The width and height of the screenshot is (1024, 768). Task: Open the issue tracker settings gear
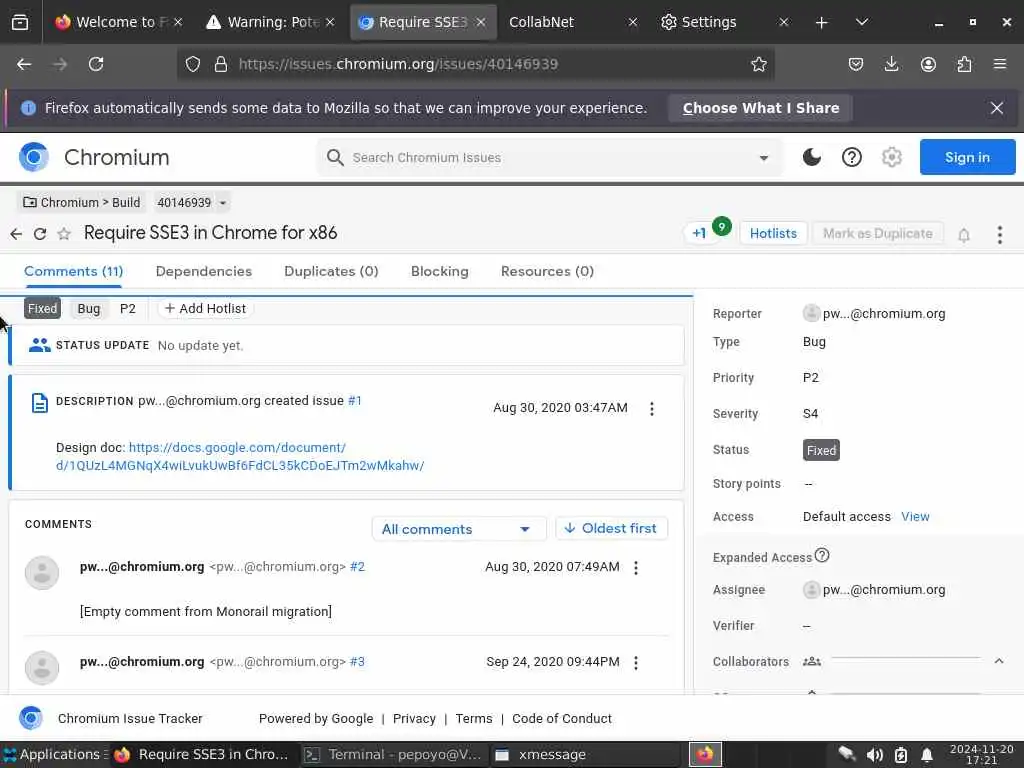point(891,157)
